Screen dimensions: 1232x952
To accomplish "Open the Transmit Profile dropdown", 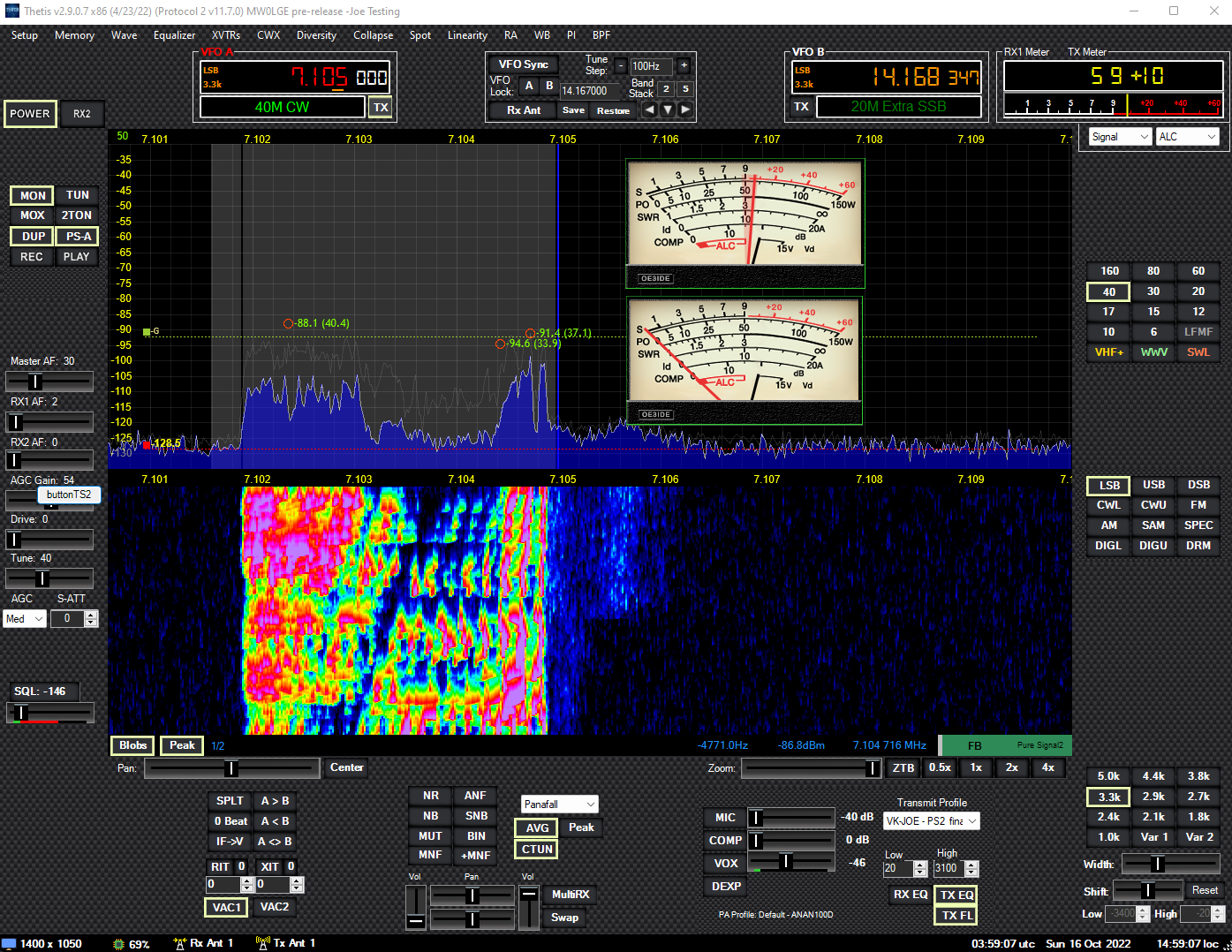I will 931,820.
